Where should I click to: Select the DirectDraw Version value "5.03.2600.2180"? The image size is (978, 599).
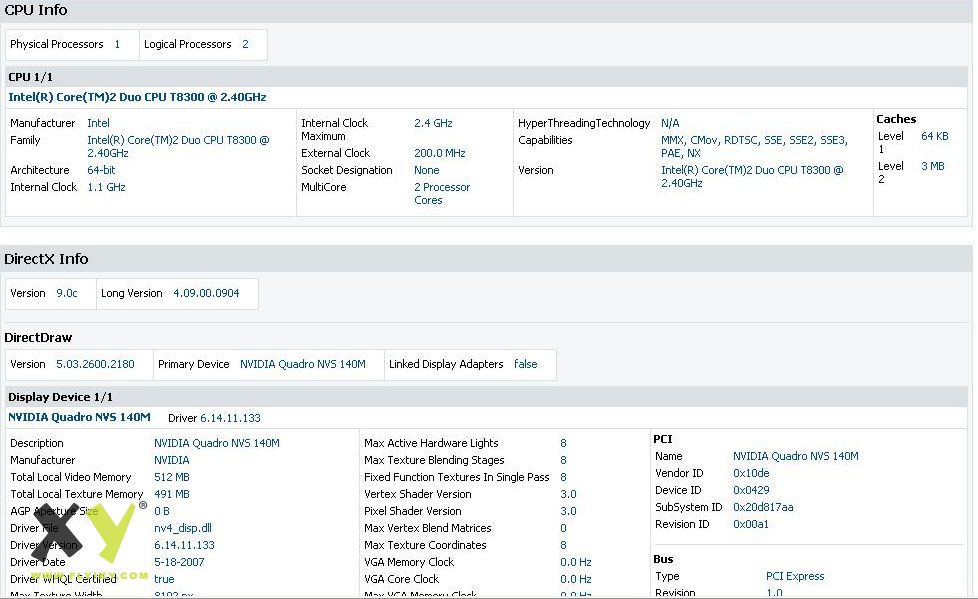point(95,364)
